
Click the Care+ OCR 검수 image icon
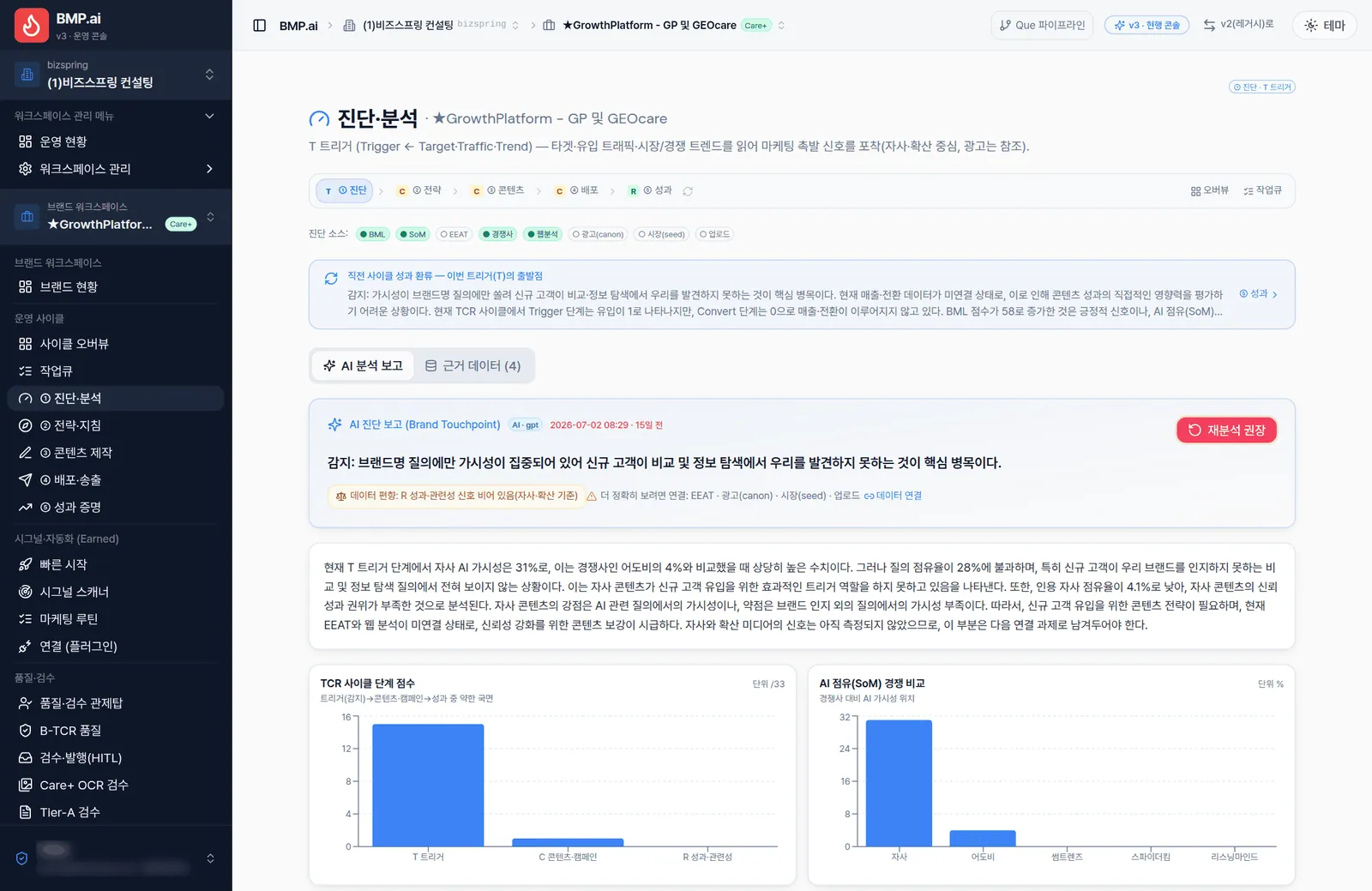pyautogui.click(x=26, y=786)
